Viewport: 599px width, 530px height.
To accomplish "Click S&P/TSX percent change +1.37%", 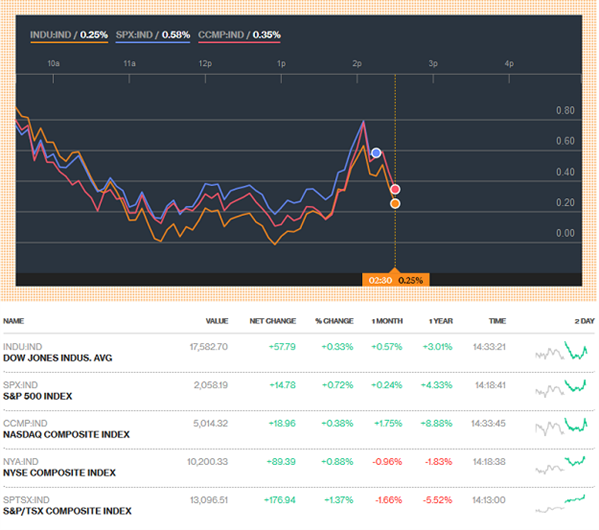I will click(338, 500).
